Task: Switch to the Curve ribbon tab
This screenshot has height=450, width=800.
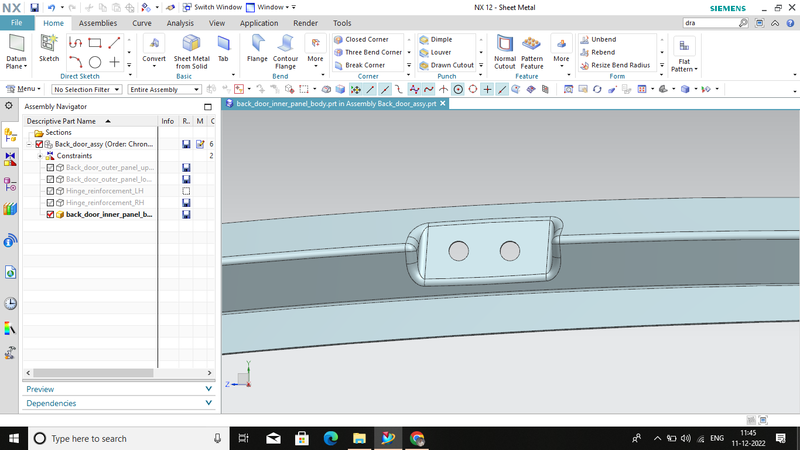Action: [x=142, y=23]
